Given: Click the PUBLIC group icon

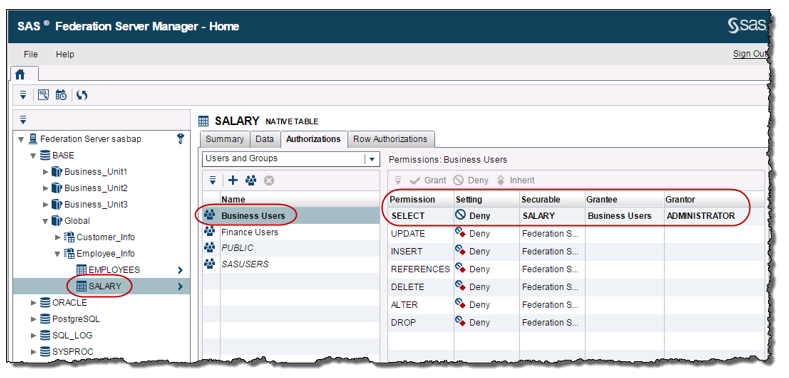Looking at the screenshot, I should point(210,248).
